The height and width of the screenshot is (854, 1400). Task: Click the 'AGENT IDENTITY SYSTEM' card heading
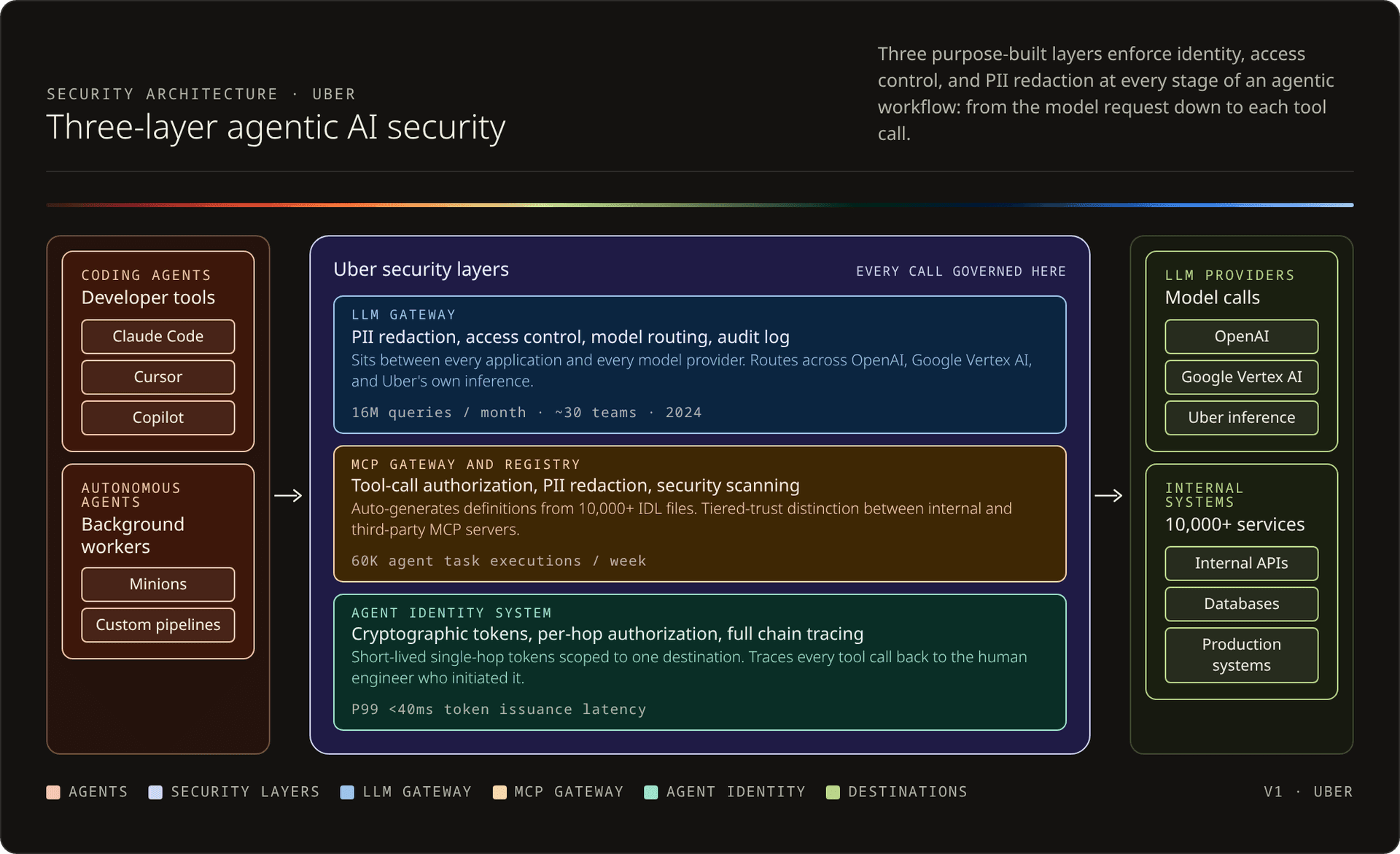tap(451, 613)
